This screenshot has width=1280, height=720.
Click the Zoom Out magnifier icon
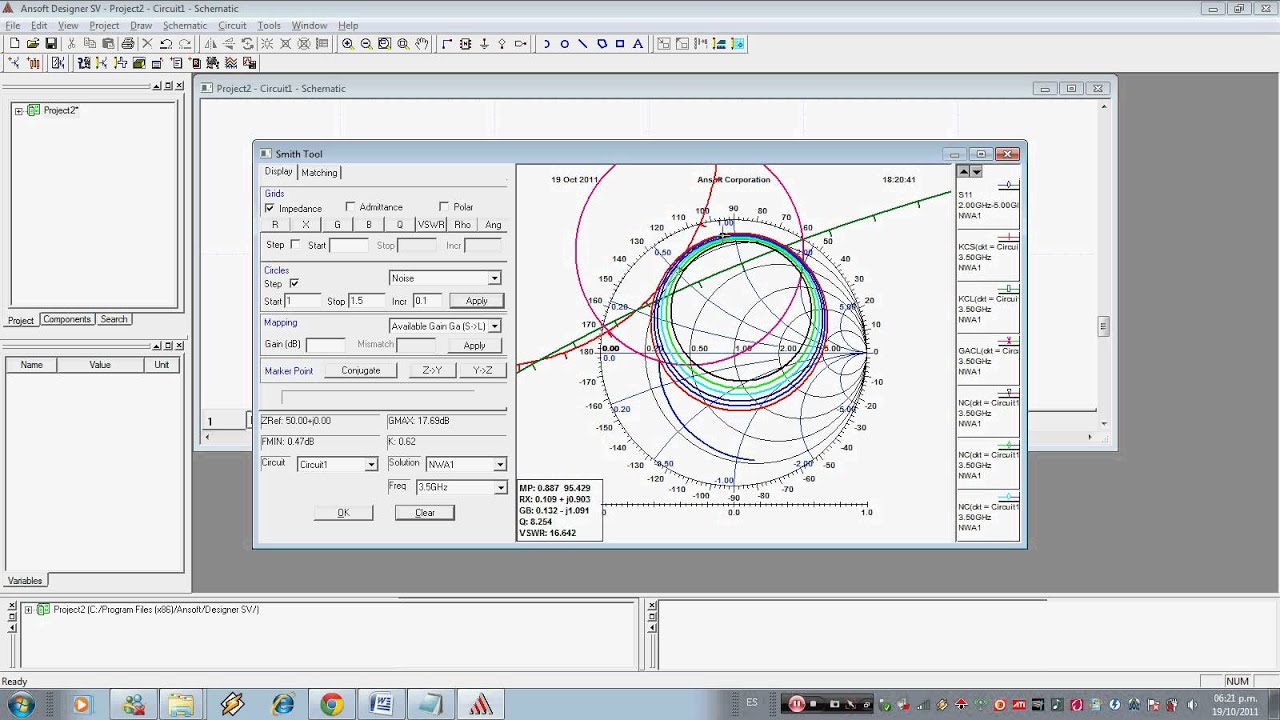366,44
